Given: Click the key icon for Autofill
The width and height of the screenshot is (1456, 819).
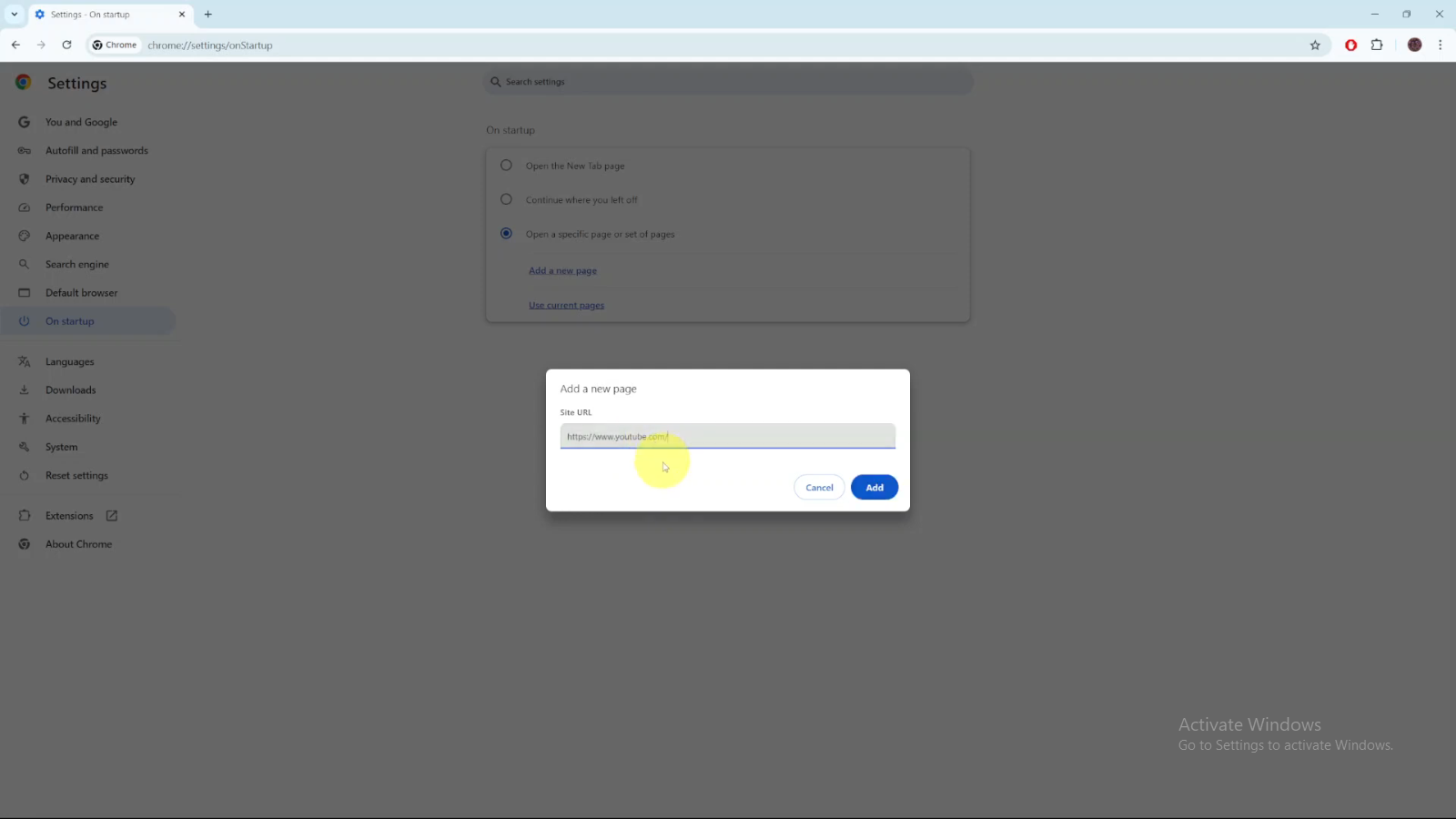Looking at the screenshot, I should (x=25, y=150).
